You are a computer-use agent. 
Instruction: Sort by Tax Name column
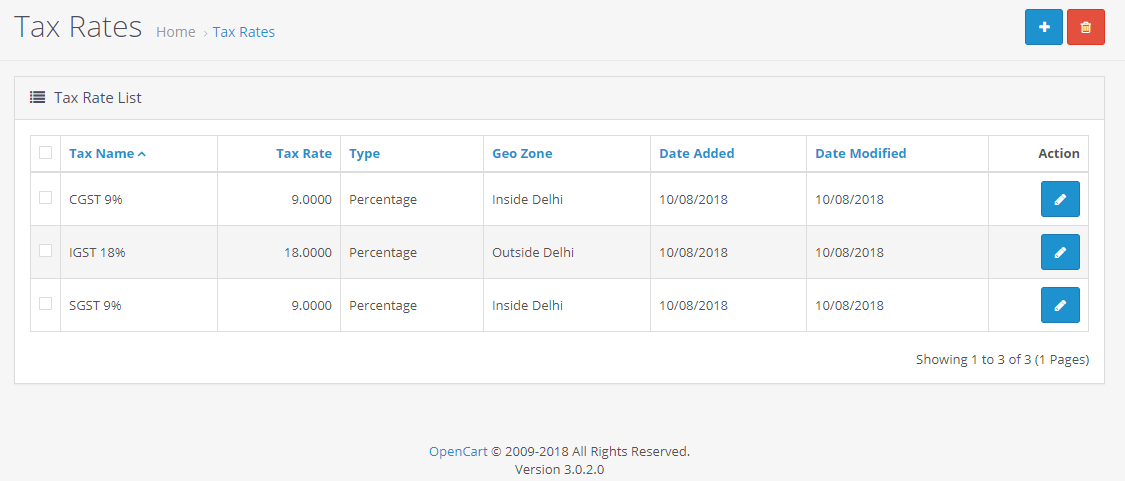pyautogui.click(x=101, y=153)
